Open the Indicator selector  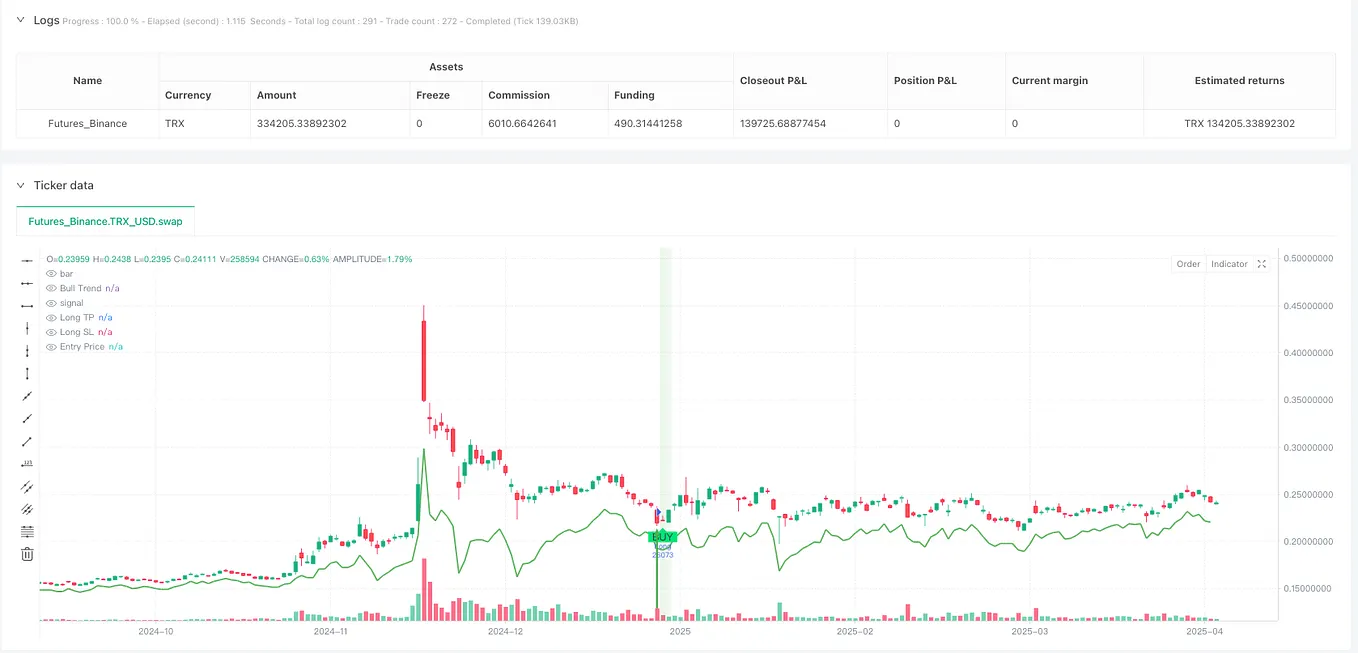(1228, 263)
